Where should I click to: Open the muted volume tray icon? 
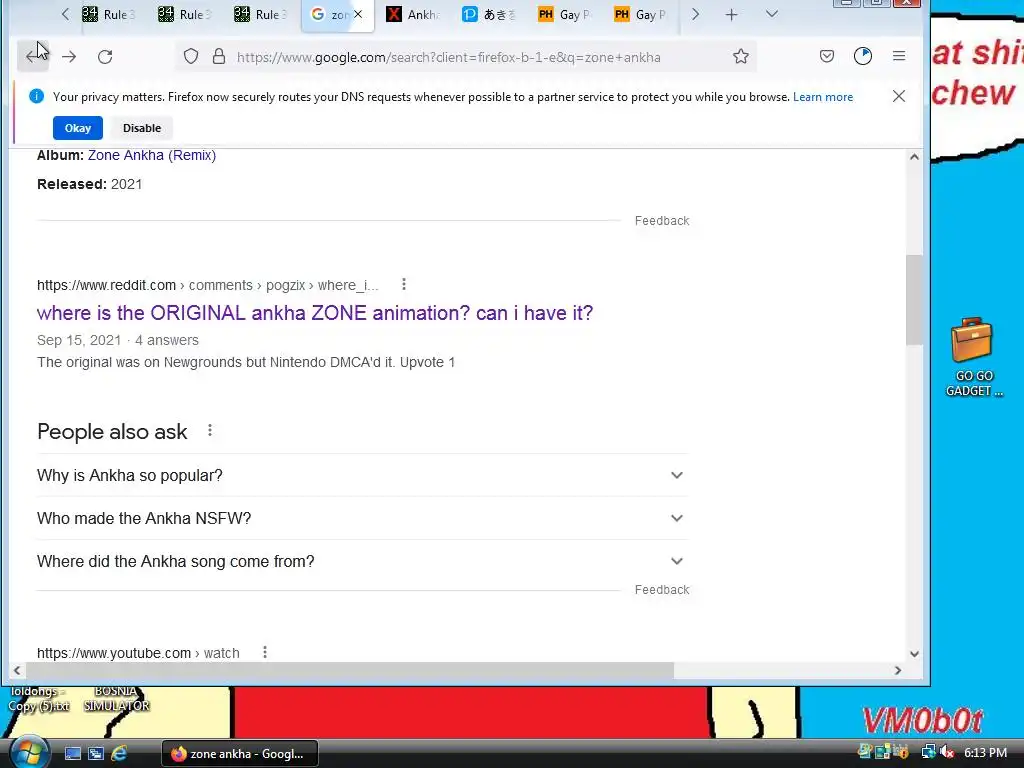(x=946, y=752)
